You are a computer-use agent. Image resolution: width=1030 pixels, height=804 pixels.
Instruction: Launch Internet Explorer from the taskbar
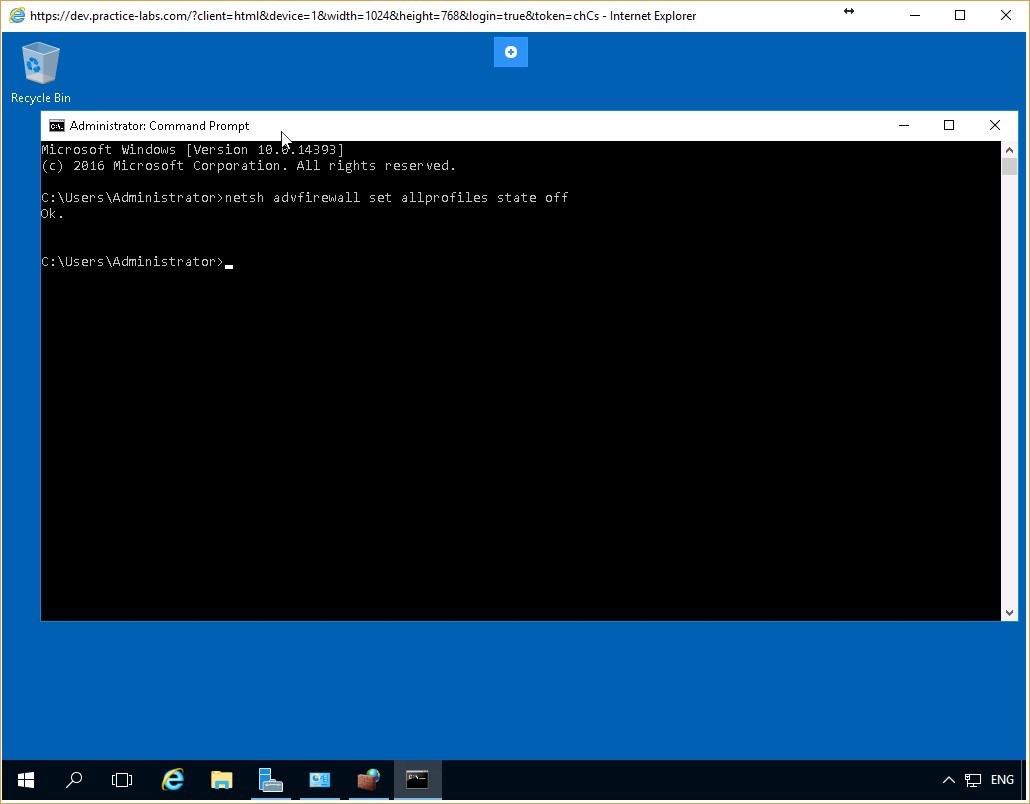(x=172, y=780)
